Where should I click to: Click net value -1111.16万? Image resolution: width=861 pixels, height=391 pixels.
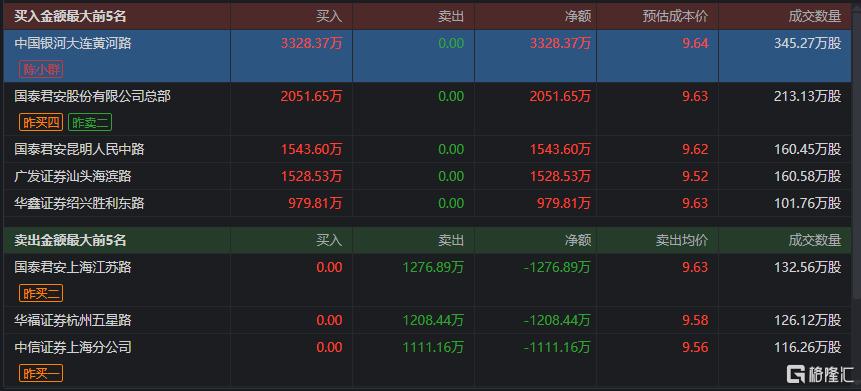(x=557, y=347)
